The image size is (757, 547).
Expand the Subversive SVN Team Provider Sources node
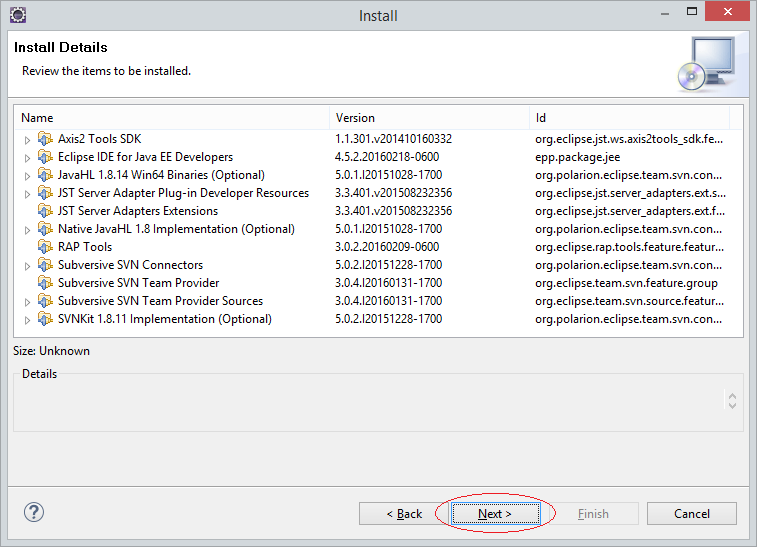point(27,302)
